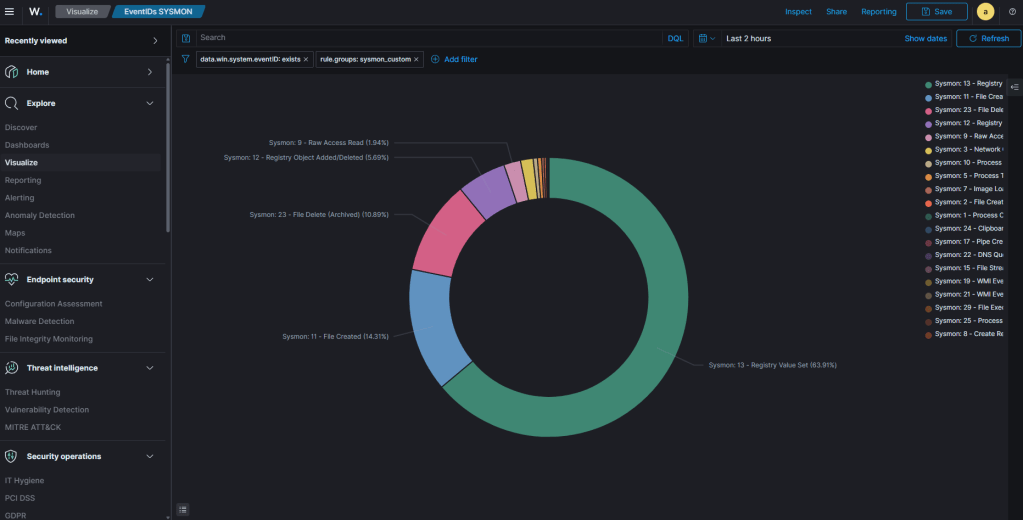Collapse the Endpoint security section
1023x520 pixels.
(x=150, y=280)
